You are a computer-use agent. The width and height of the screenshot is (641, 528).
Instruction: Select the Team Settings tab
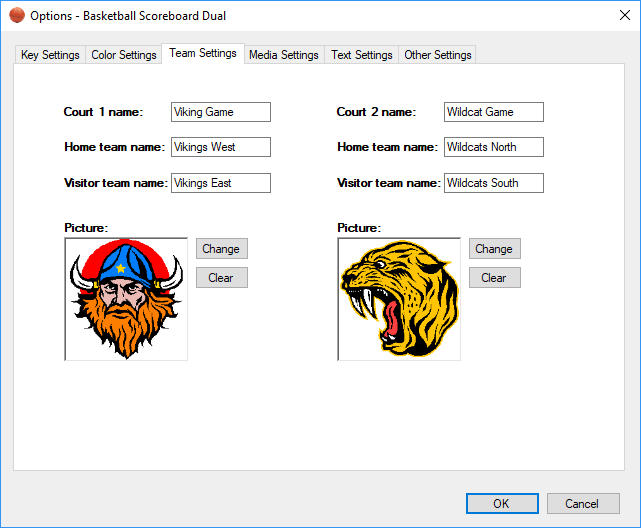pyautogui.click(x=203, y=53)
